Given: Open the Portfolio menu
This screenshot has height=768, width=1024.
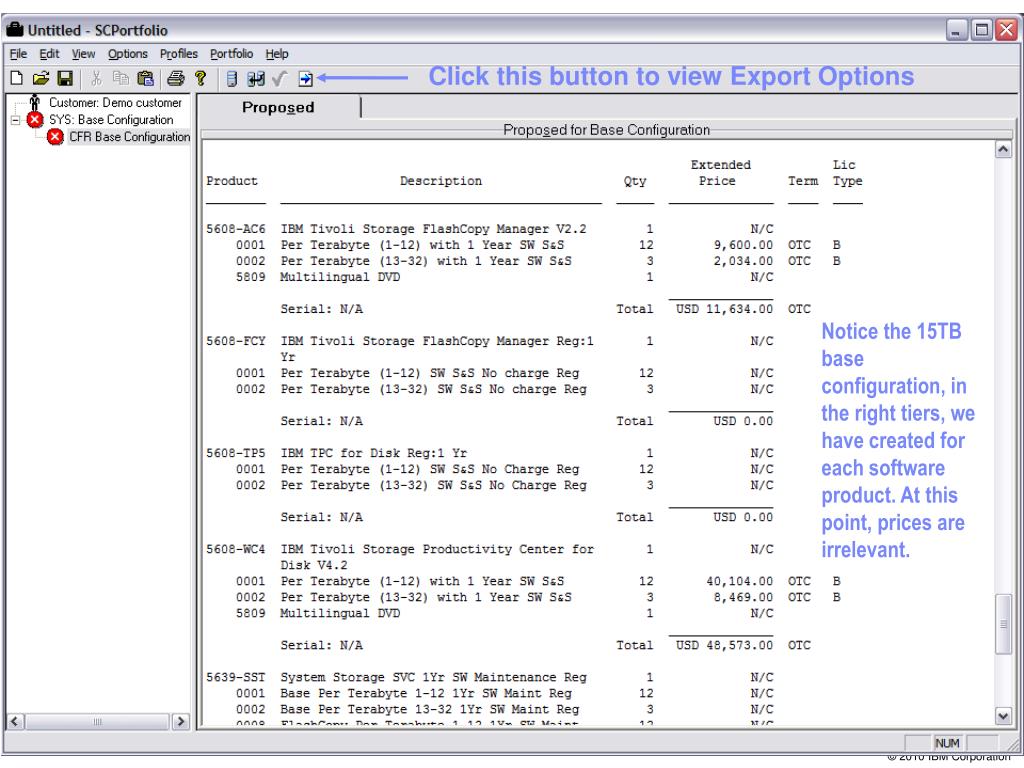Looking at the screenshot, I should [x=231, y=54].
